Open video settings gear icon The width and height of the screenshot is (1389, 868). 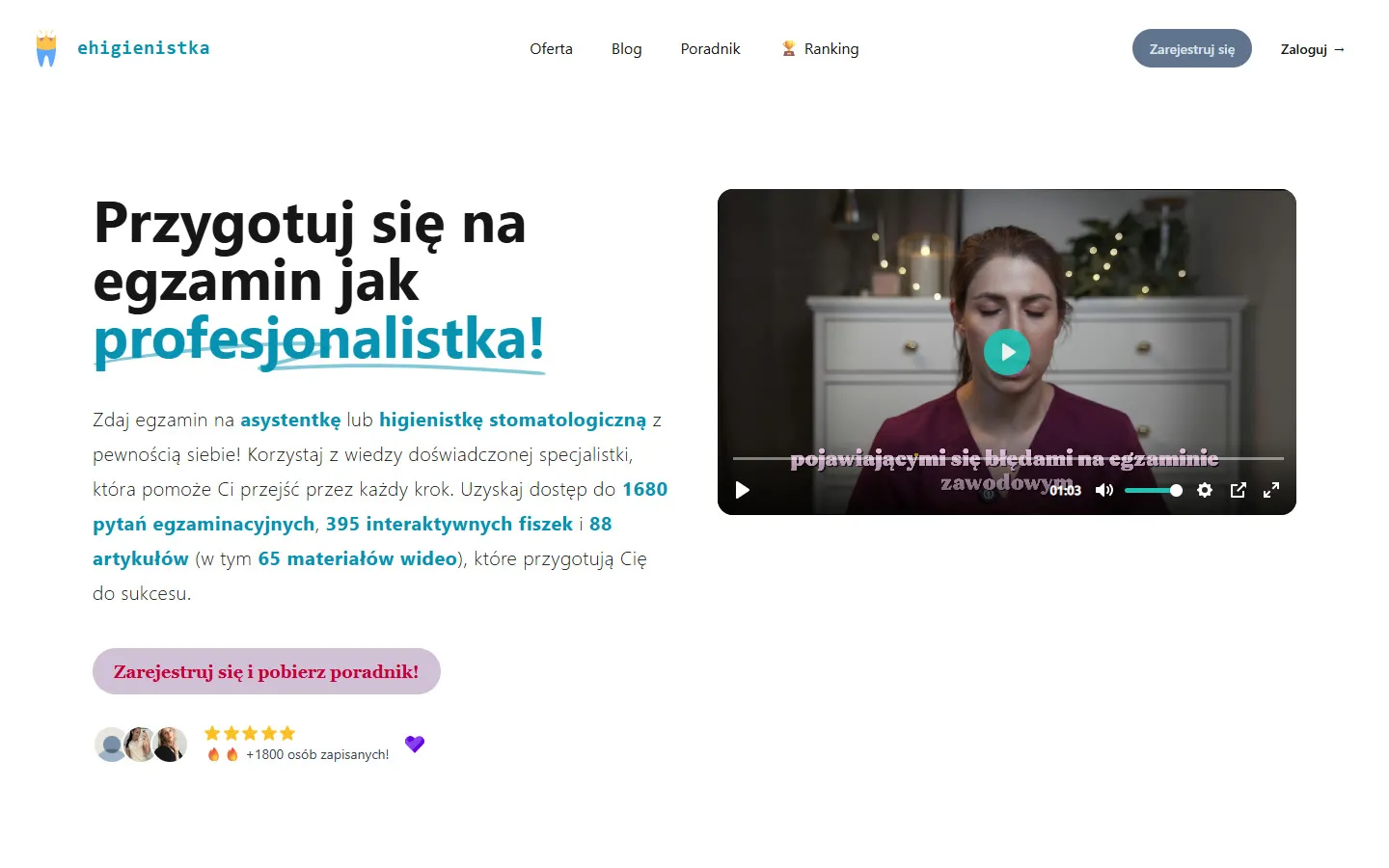pos(1205,490)
